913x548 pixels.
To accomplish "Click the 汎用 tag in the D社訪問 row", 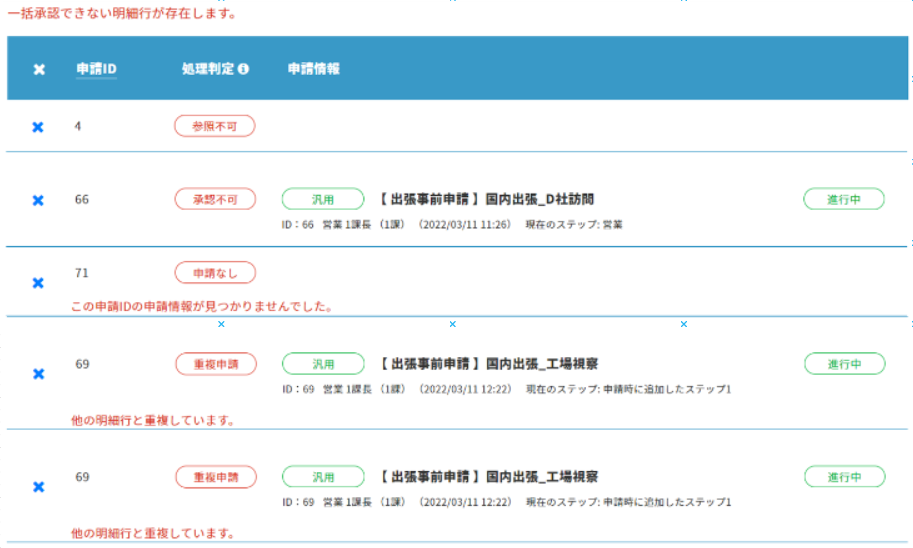I will 322,199.
